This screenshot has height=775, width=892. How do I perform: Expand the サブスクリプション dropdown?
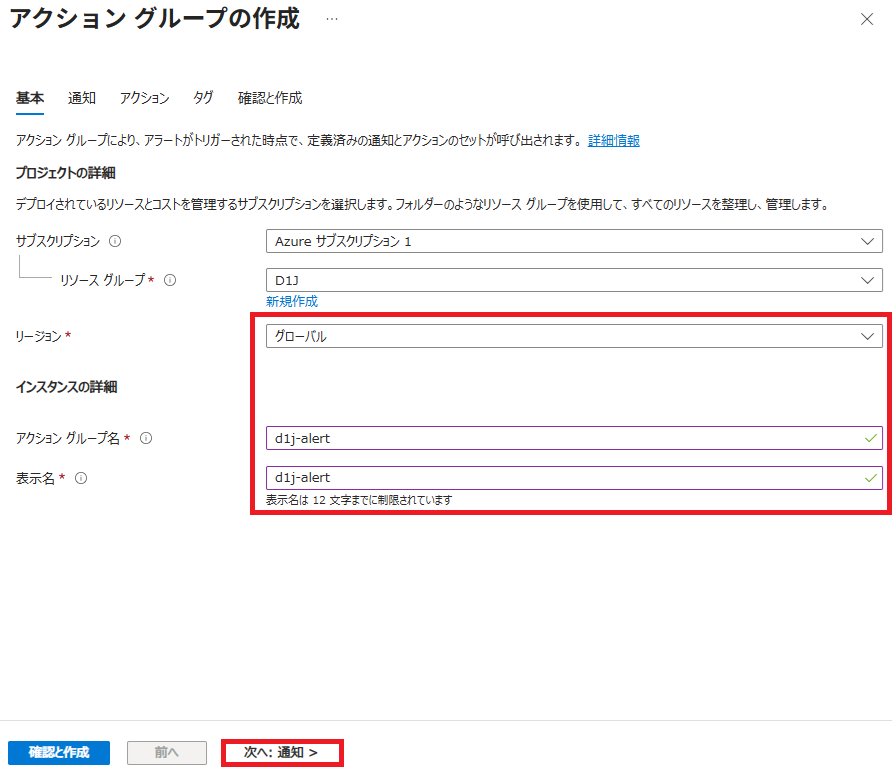573,241
